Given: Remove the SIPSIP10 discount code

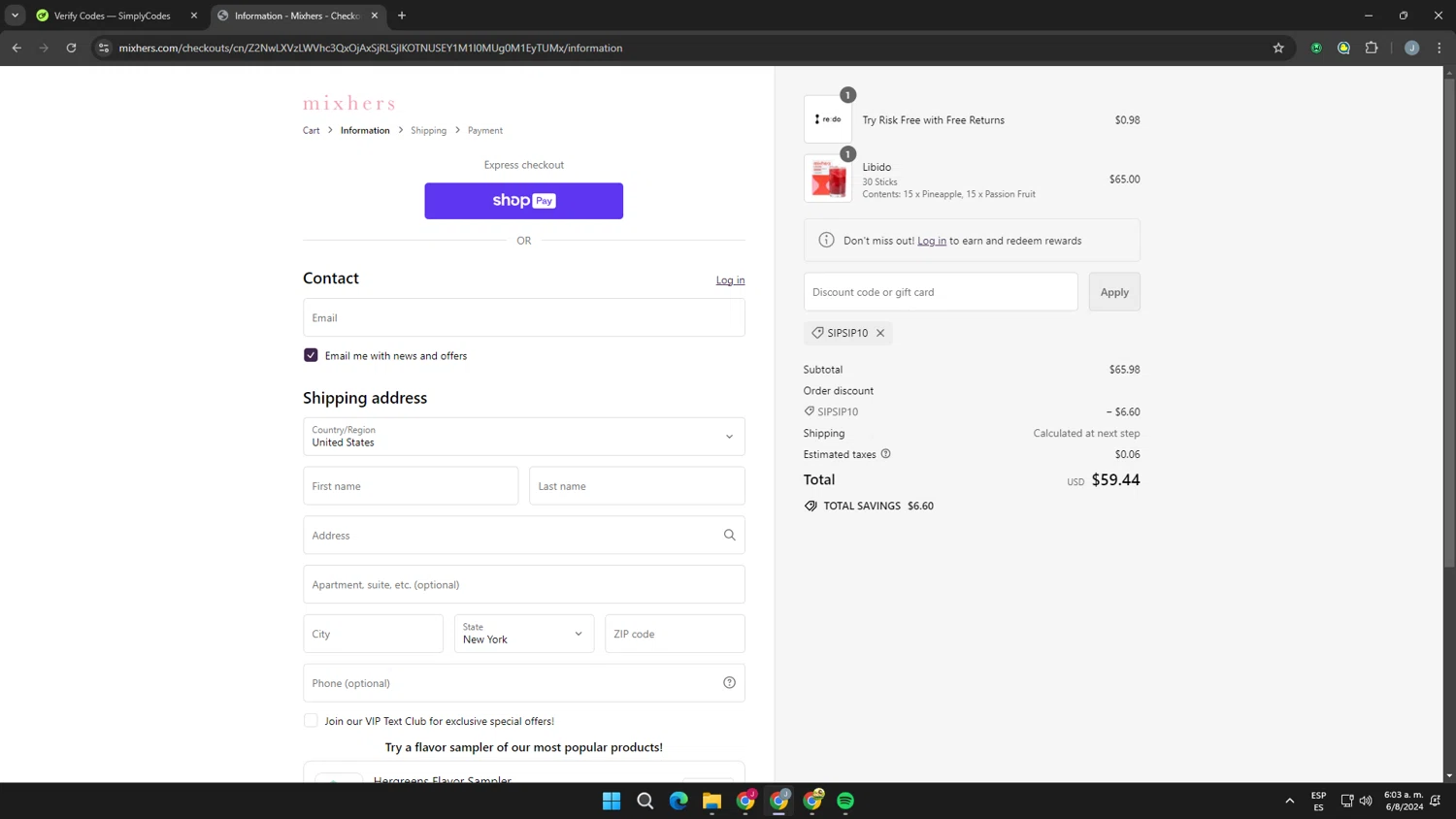Looking at the screenshot, I should 880,333.
